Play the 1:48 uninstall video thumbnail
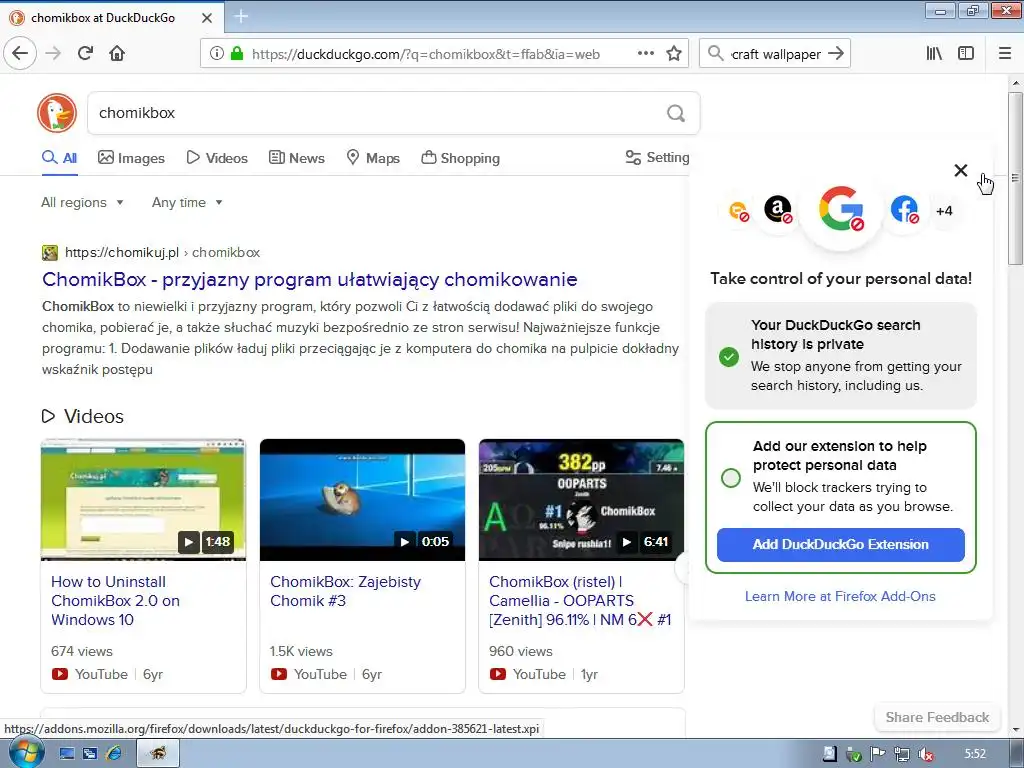Viewport: 1024px width, 768px height. [143, 500]
